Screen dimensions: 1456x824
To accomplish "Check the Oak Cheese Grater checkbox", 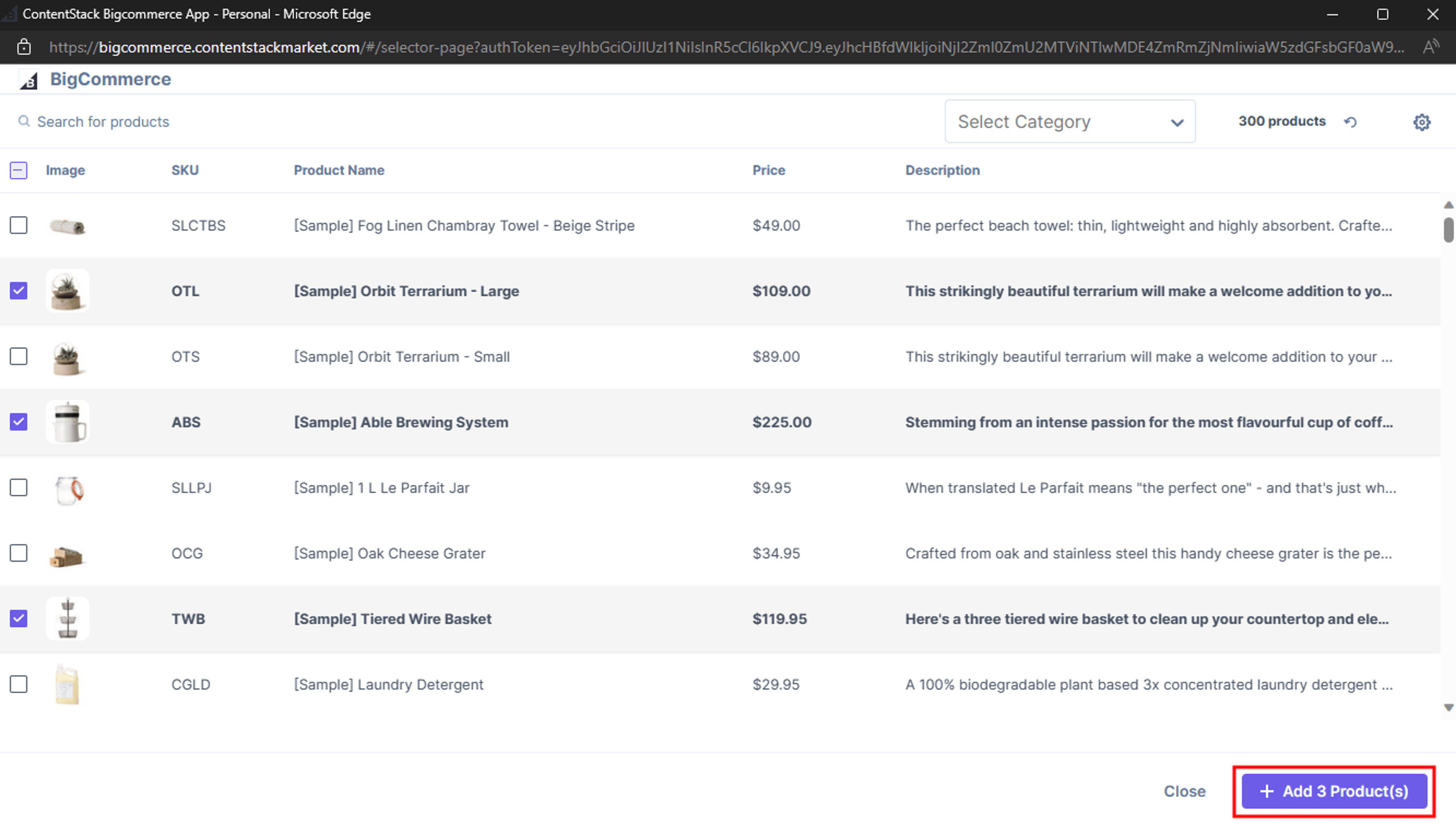I will (19, 553).
